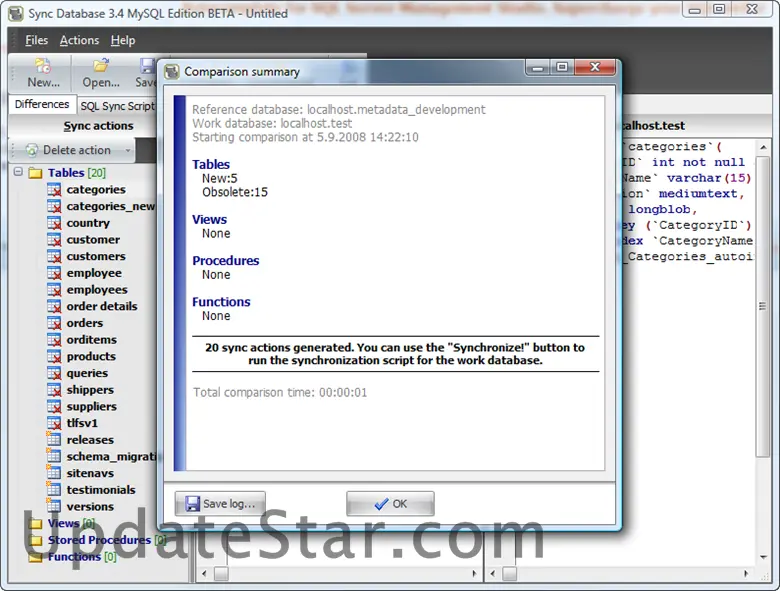This screenshot has width=780, height=591.
Task: Select the Stored Procedures tree node
Action: tap(99, 540)
